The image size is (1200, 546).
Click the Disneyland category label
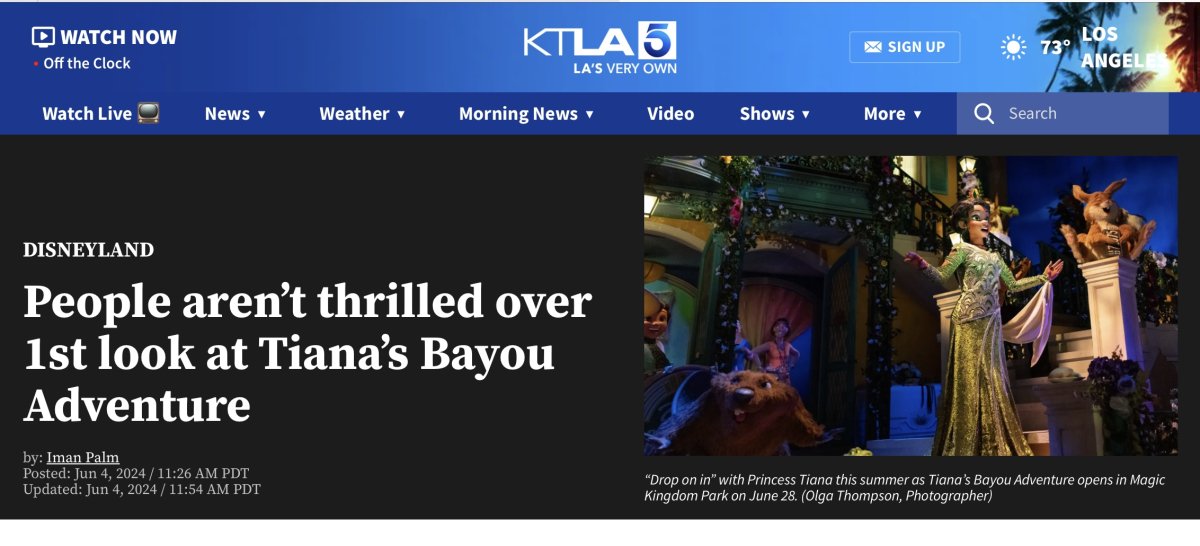click(x=89, y=250)
